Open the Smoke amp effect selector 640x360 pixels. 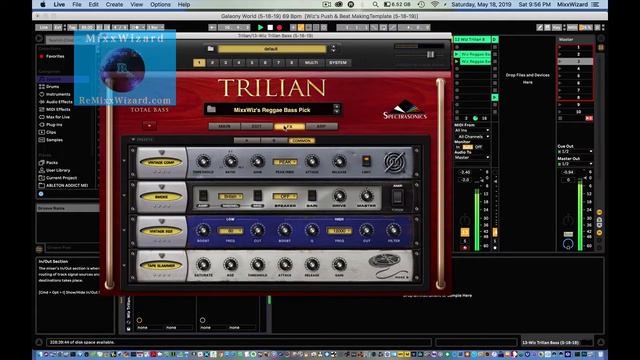point(161,197)
